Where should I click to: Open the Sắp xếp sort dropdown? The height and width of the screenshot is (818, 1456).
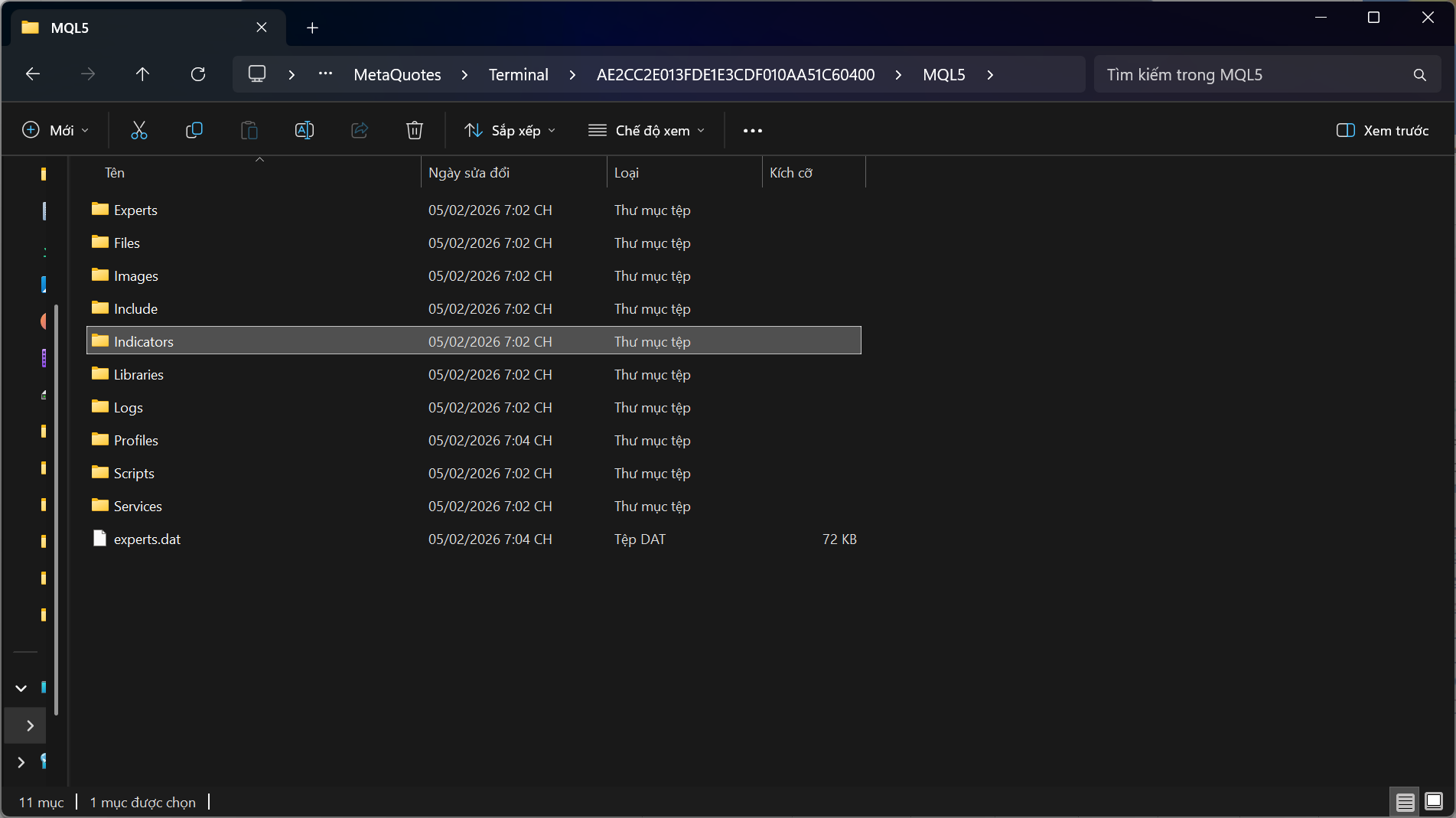click(x=510, y=131)
